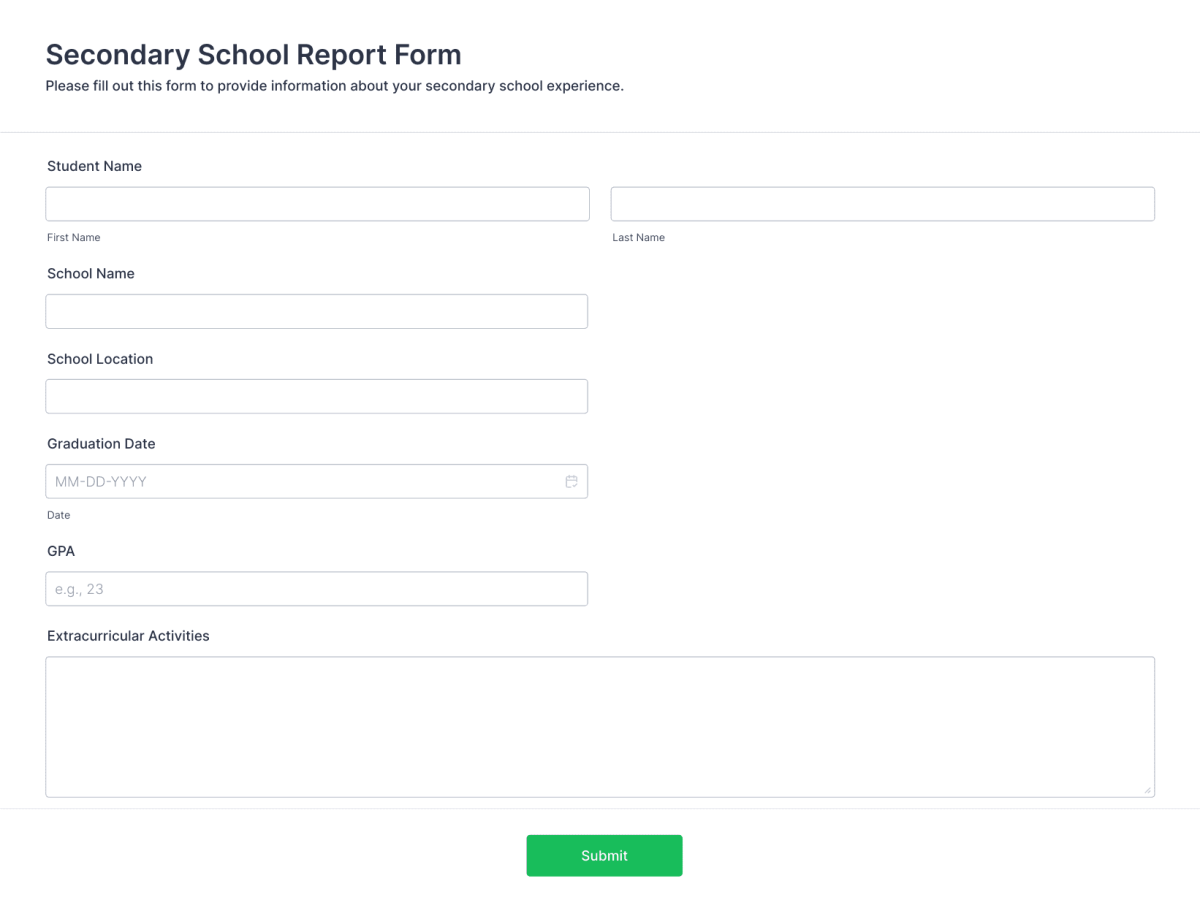Click the GPA field label
Image resolution: width=1200 pixels, height=911 pixels.
tap(61, 551)
